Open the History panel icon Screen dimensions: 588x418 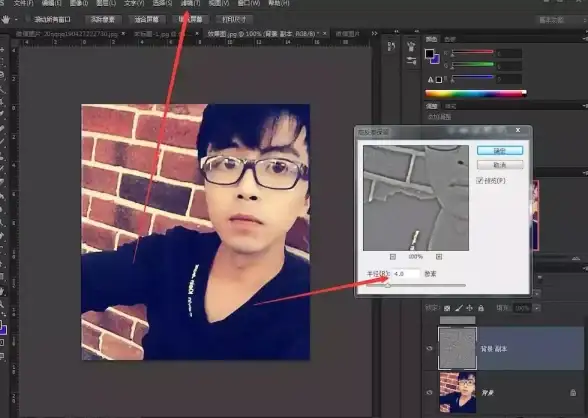click(391, 47)
